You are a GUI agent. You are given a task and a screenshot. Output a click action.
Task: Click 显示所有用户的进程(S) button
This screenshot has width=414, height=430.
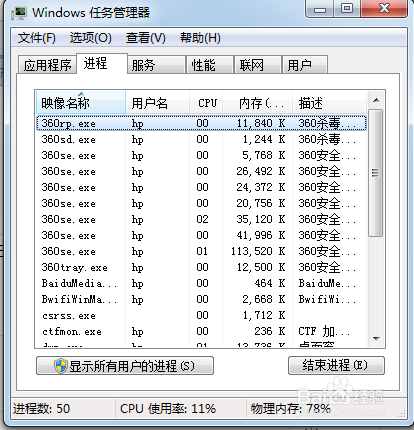coord(125,366)
